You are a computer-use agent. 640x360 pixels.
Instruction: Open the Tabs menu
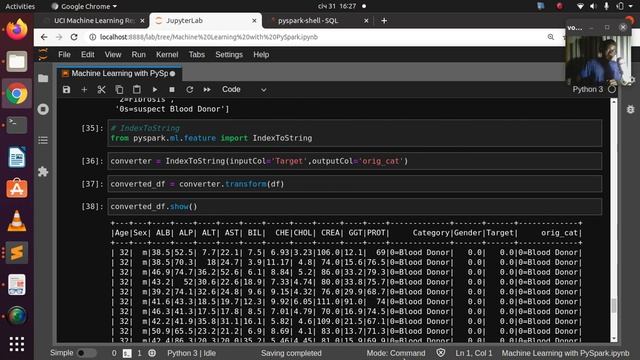[x=196, y=55]
